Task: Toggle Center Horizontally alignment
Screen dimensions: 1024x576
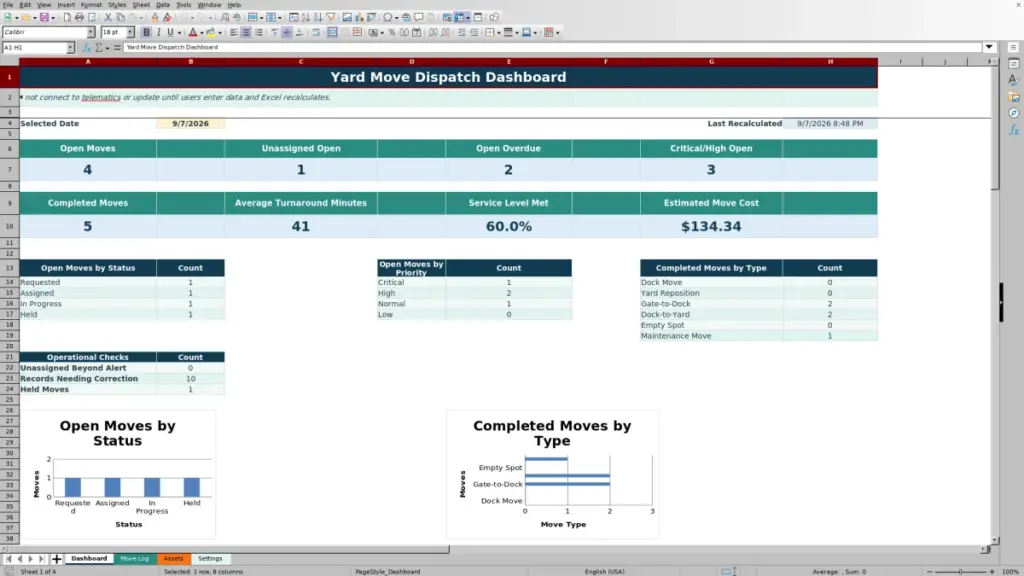Action: pyautogui.click(x=246, y=32)
